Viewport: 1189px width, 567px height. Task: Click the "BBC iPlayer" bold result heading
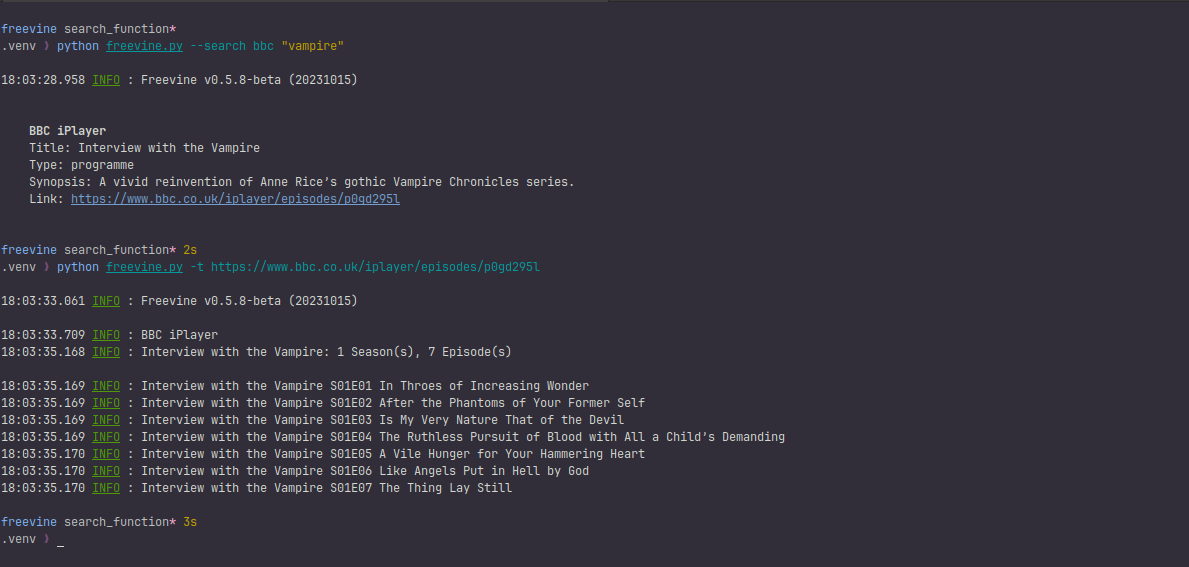(x=67, y=131)
